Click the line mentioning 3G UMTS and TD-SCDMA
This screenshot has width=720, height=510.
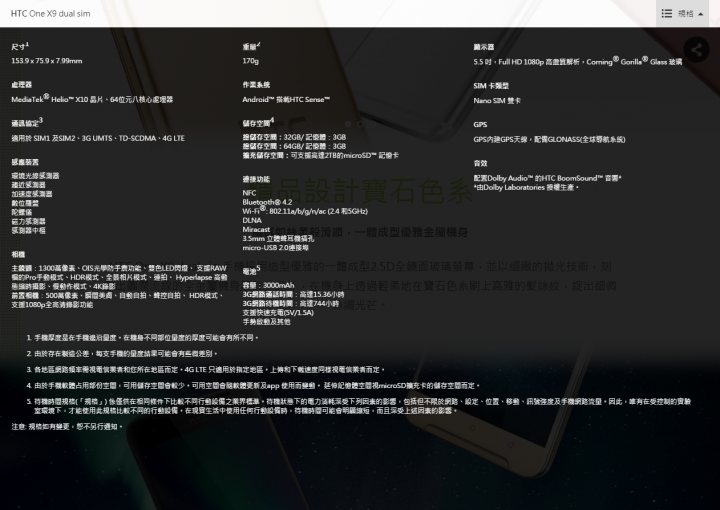tap(98, 138)
